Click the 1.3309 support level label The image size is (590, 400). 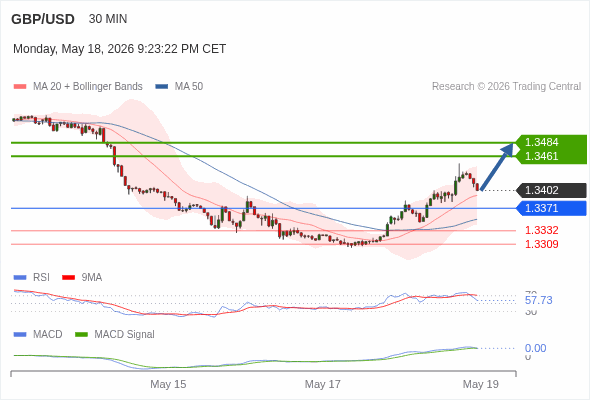(541, 244)
